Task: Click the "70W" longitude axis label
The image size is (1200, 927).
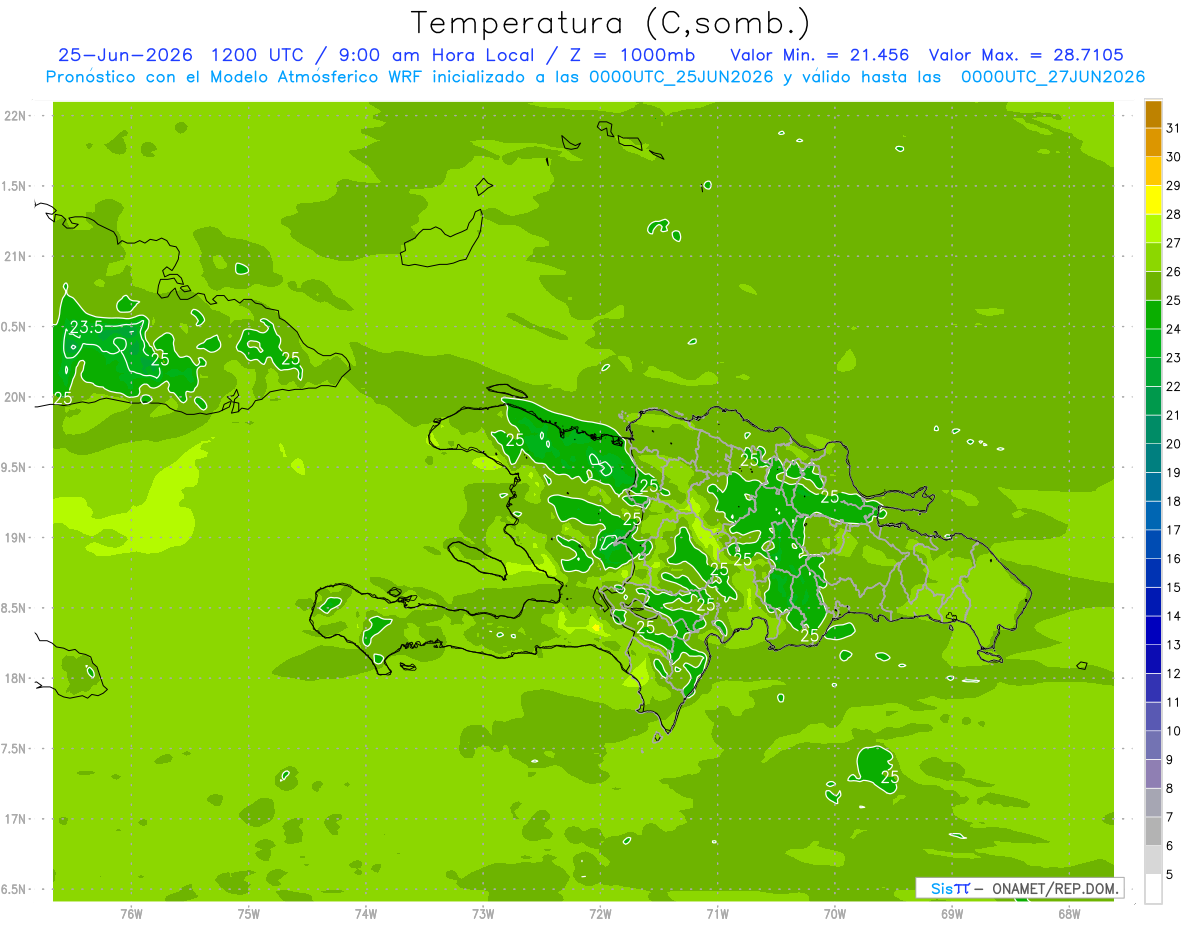Action: (x=834, y=914)
